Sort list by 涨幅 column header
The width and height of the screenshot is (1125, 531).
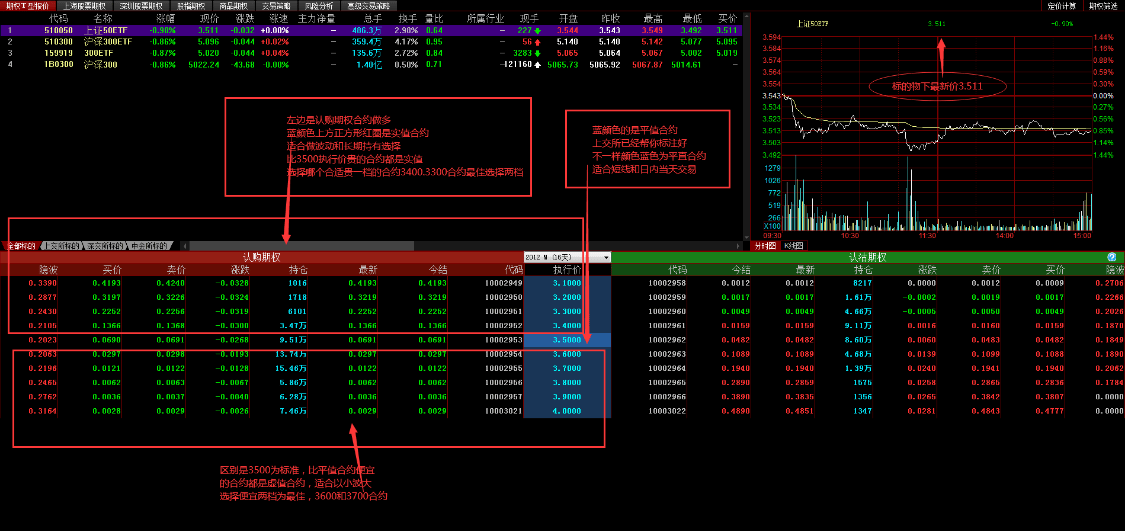[164, 18]
